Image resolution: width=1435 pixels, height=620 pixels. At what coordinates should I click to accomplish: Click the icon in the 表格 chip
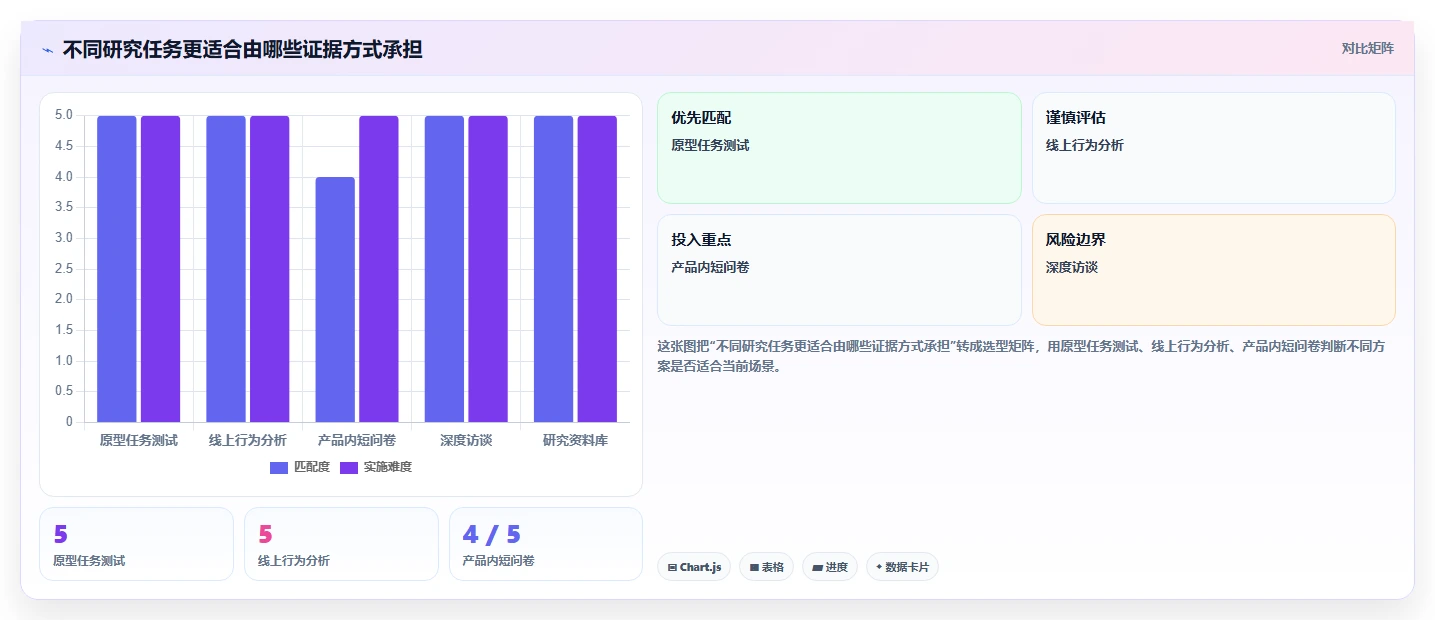pyautogui.click(x=754, y=567)
